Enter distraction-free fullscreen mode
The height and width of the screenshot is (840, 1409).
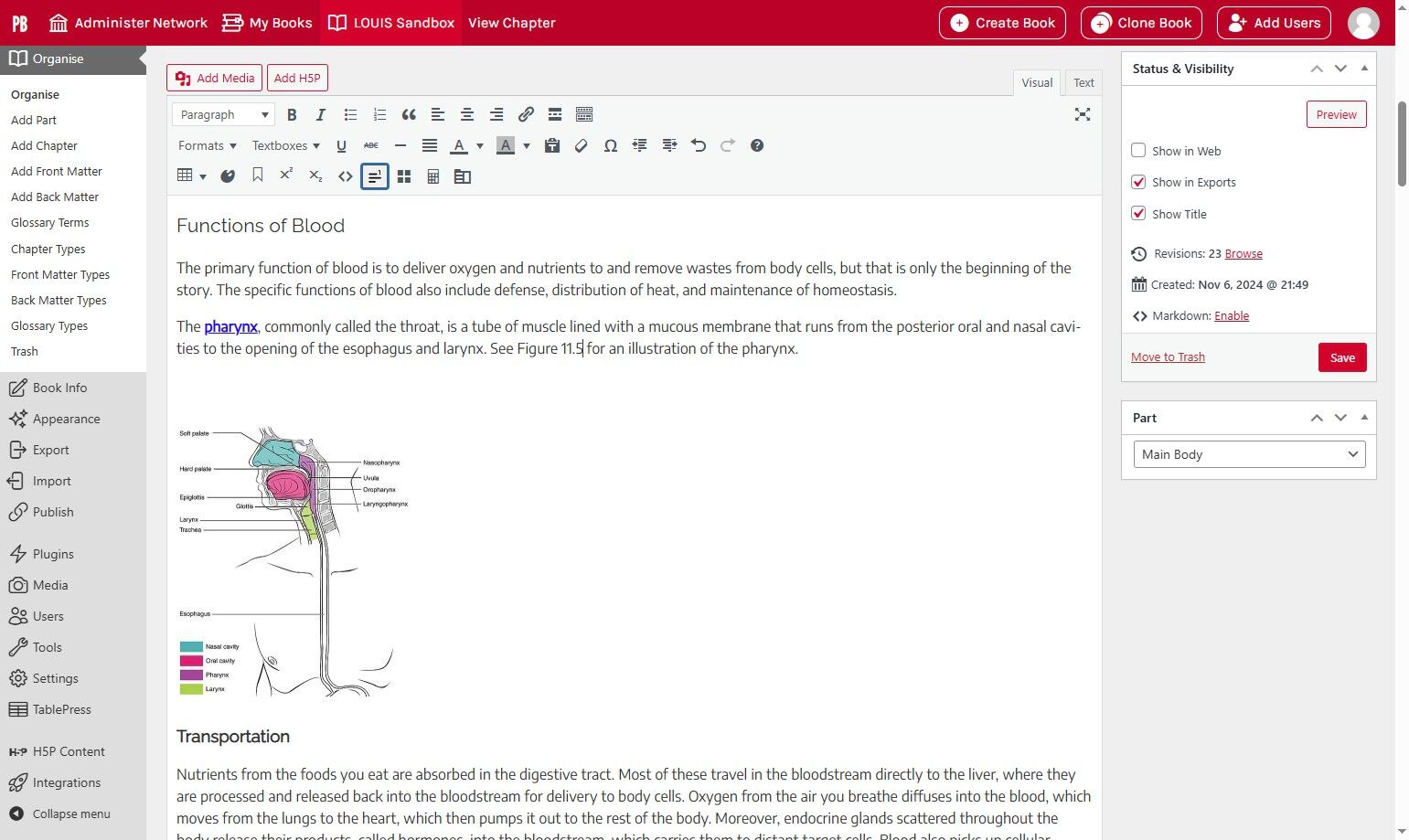click(x=1083, y=114)
